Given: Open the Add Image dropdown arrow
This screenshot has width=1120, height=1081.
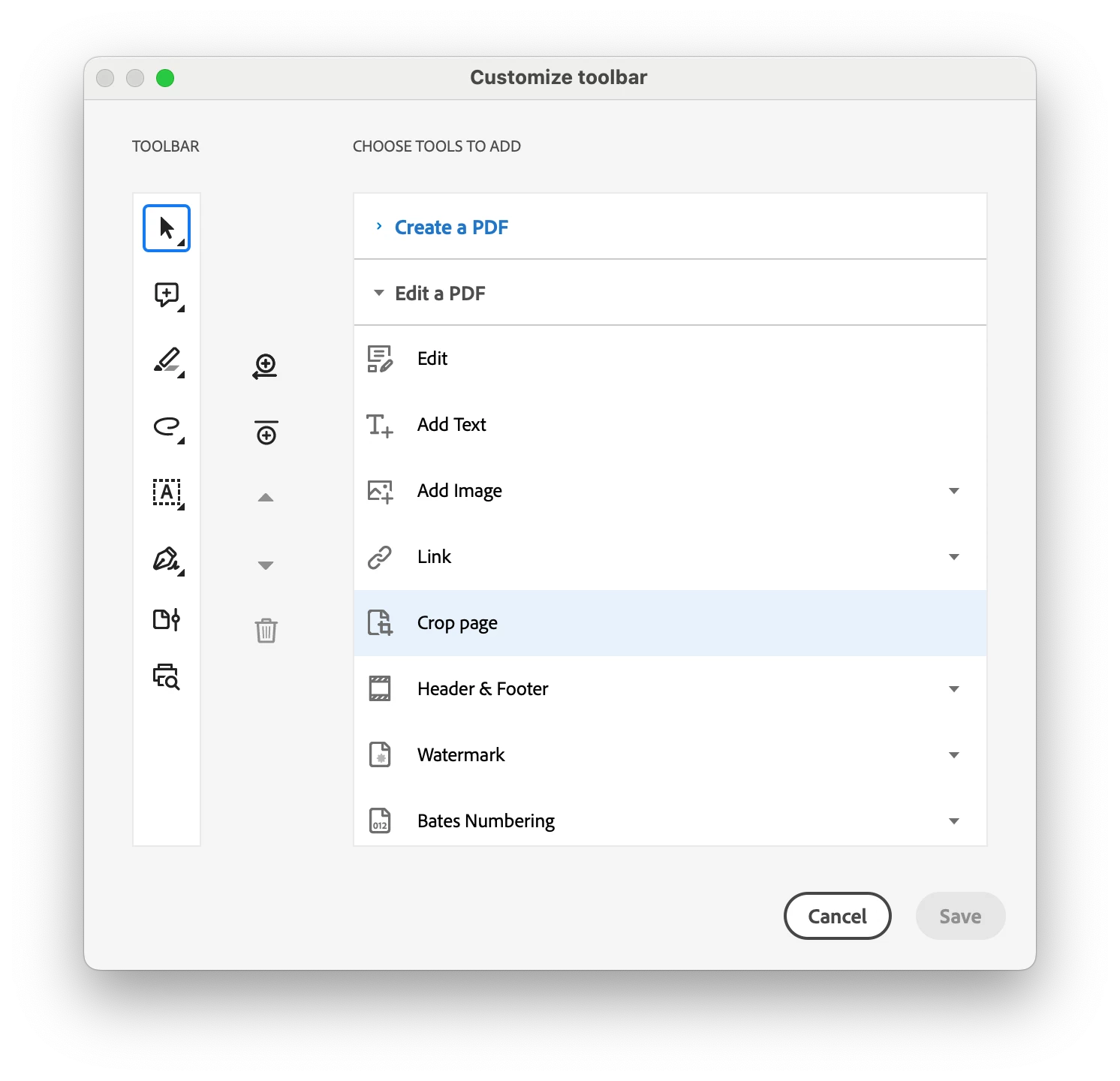Looking at the screenshot, I should coord(954,491).
